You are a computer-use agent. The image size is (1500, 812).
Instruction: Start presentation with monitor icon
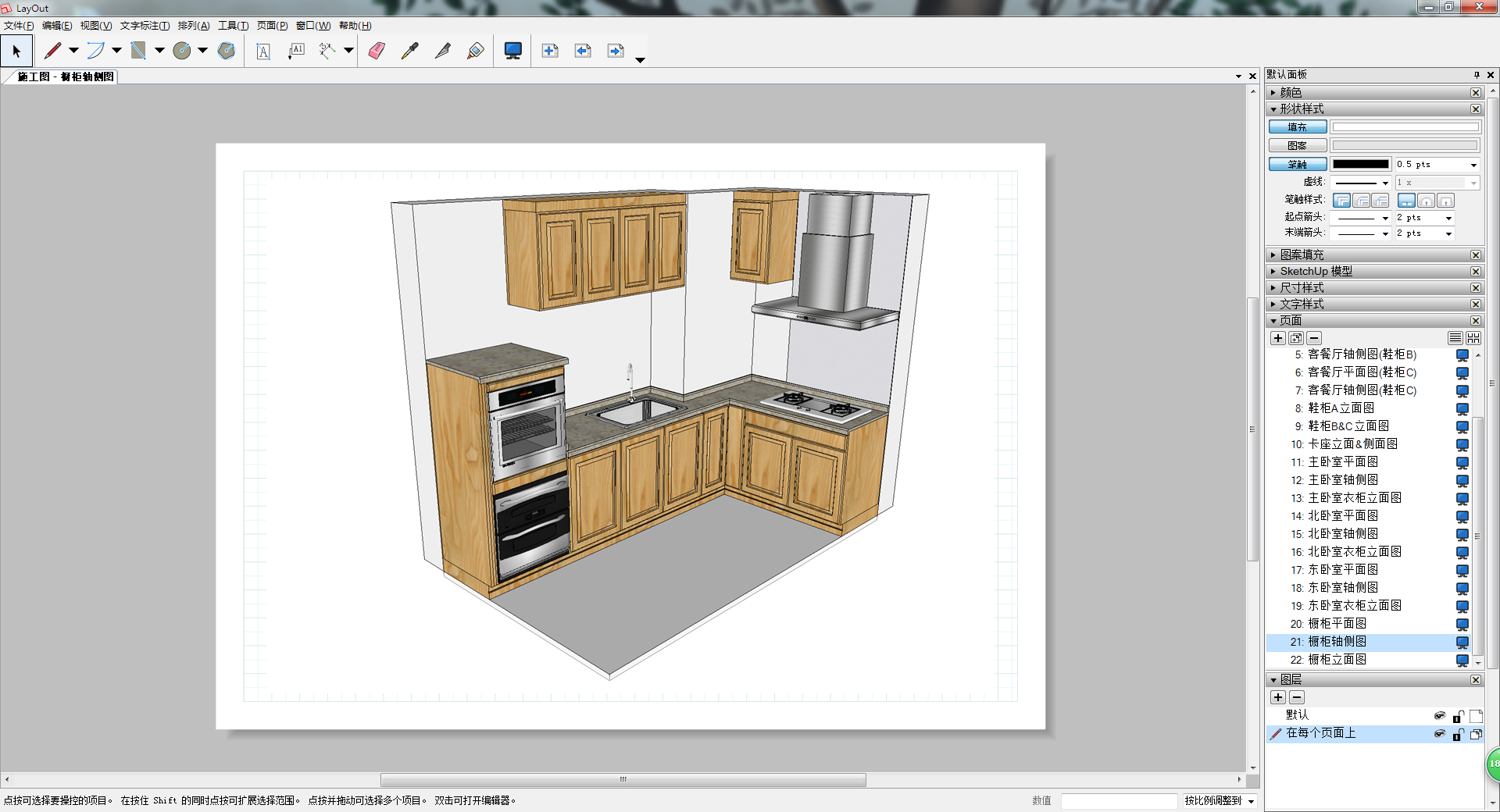tap(512, 52)
